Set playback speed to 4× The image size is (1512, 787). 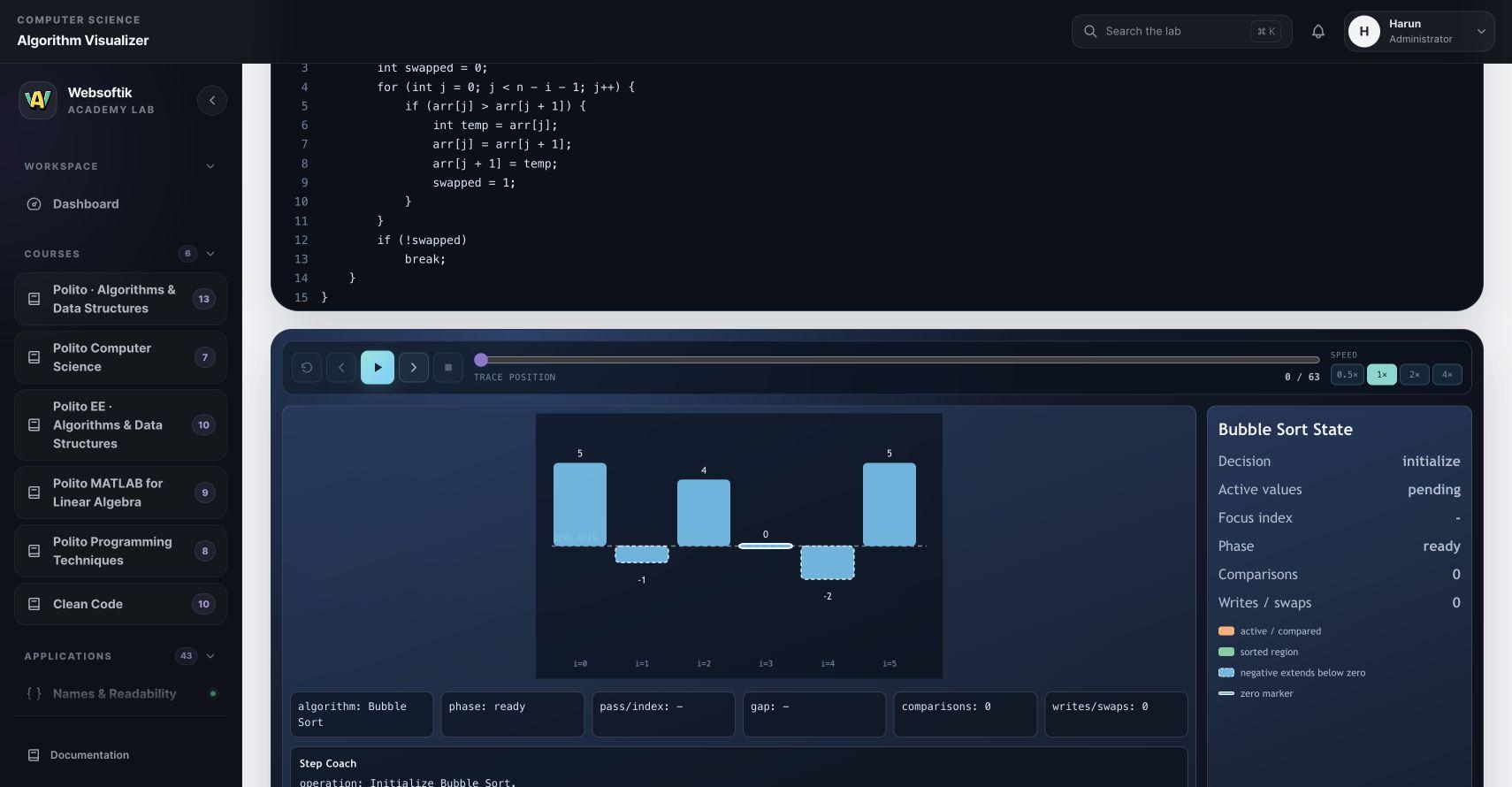(1447, 375)
